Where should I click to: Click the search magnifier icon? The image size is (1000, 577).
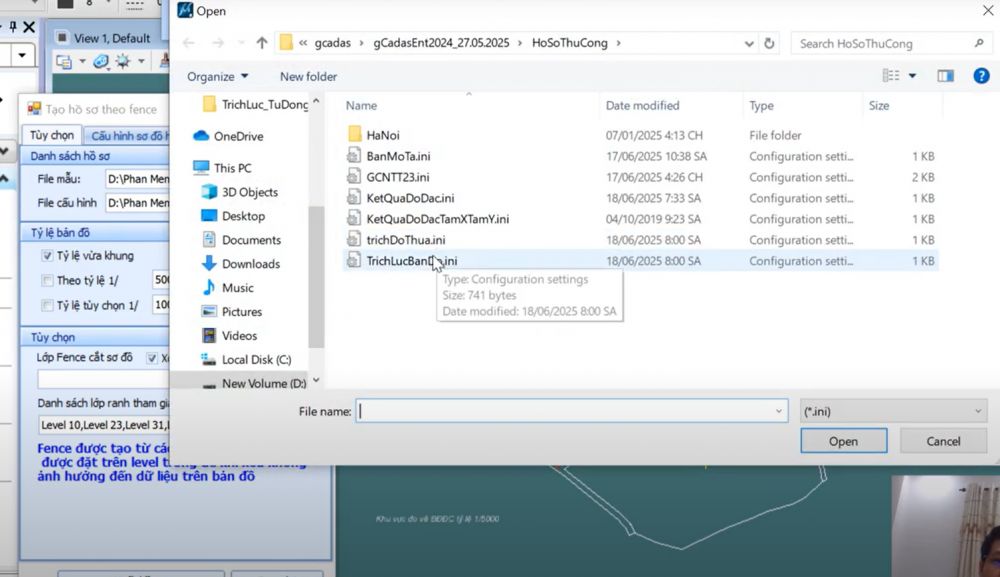pos(979,43)
